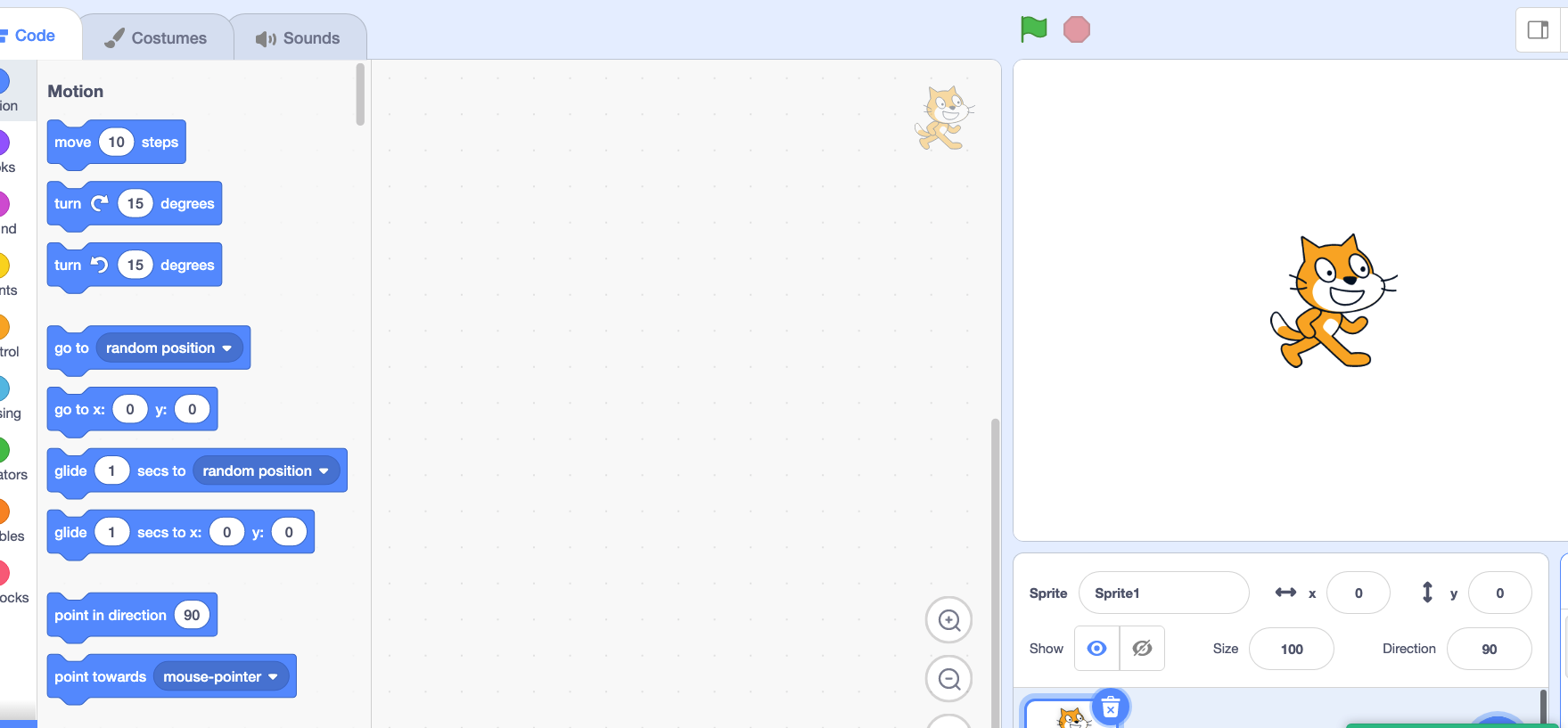
Task: Click the block palette scrollbar
Action: [x=360, y=94]
